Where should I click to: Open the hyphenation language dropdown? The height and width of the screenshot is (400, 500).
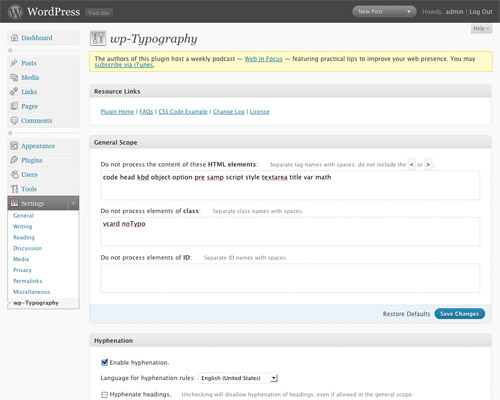point(238,378)
